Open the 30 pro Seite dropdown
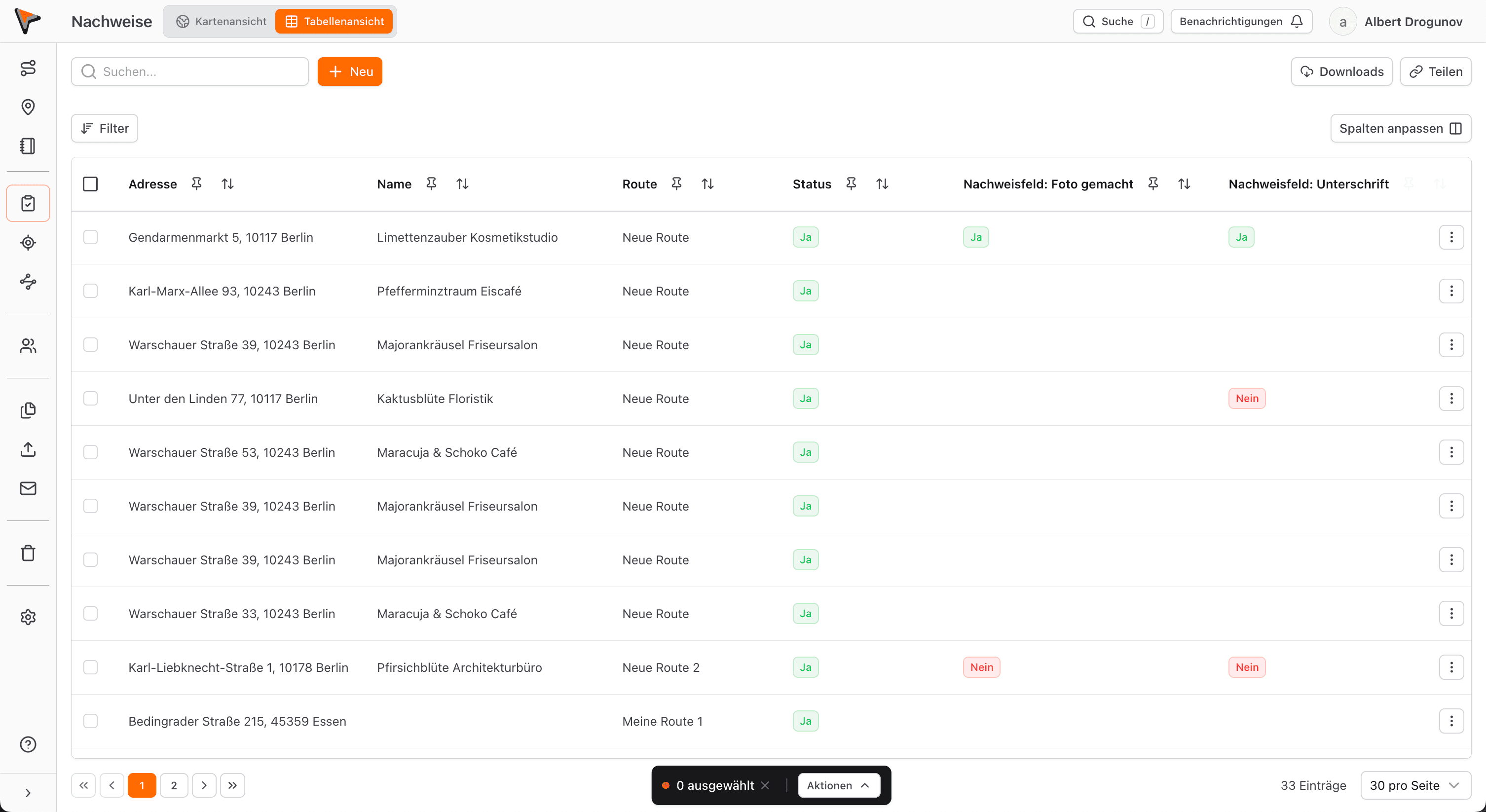The height and width of the screenshot is (812, 1486). tap(1415, 785)
